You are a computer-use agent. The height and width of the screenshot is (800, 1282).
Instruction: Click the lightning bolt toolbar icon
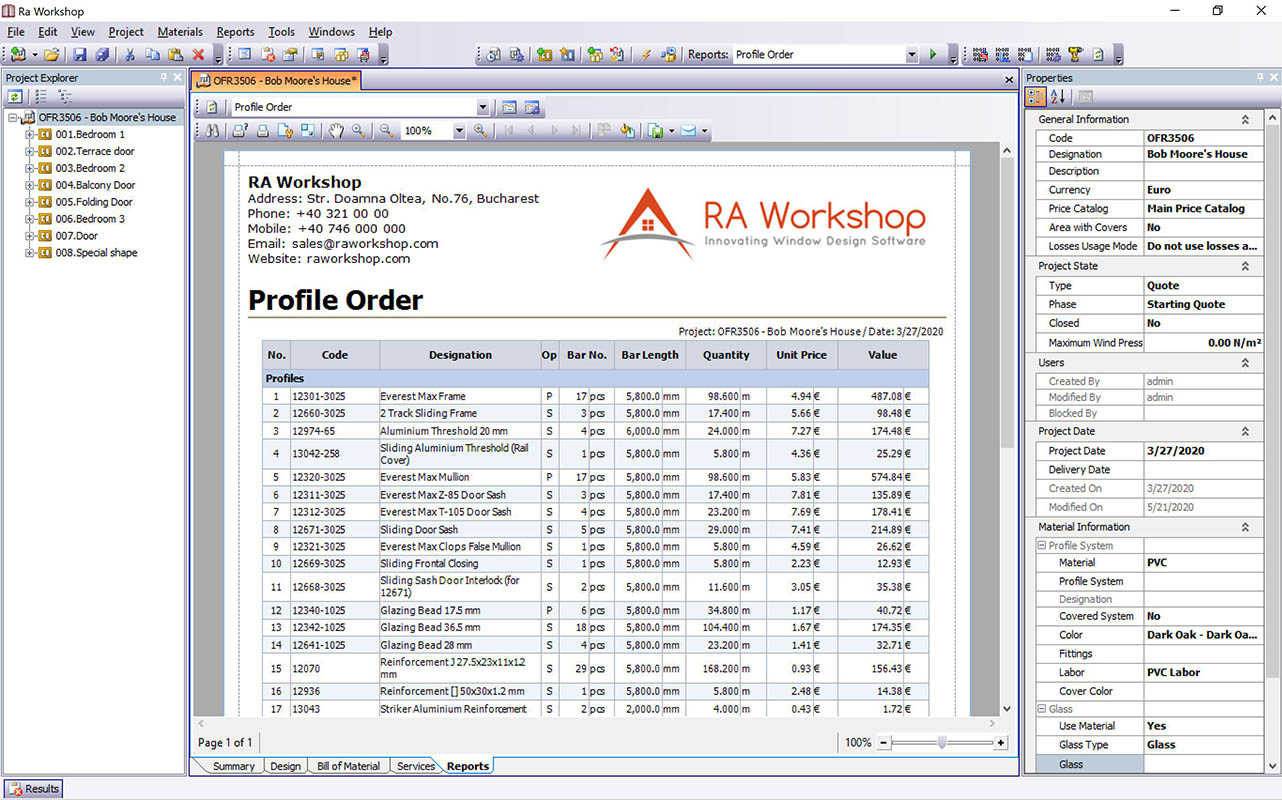click(646, 55)
